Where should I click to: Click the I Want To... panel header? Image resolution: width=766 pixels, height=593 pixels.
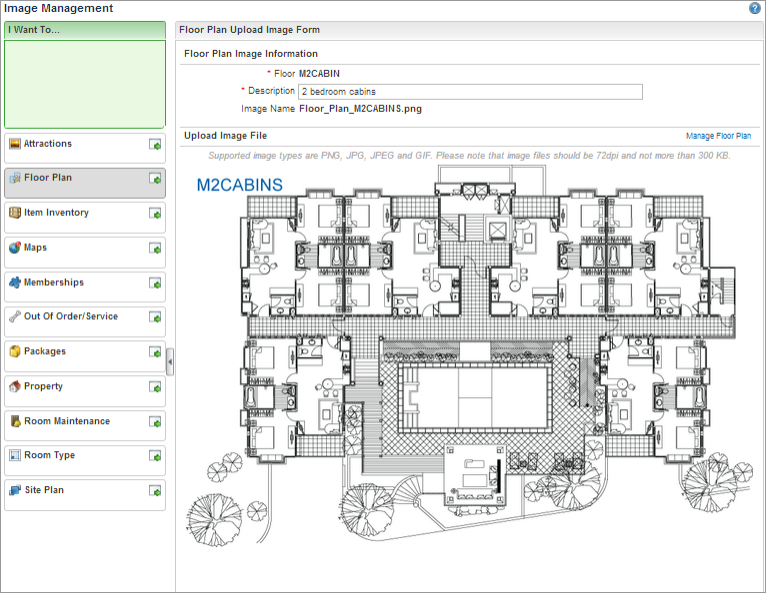[85, 30]
